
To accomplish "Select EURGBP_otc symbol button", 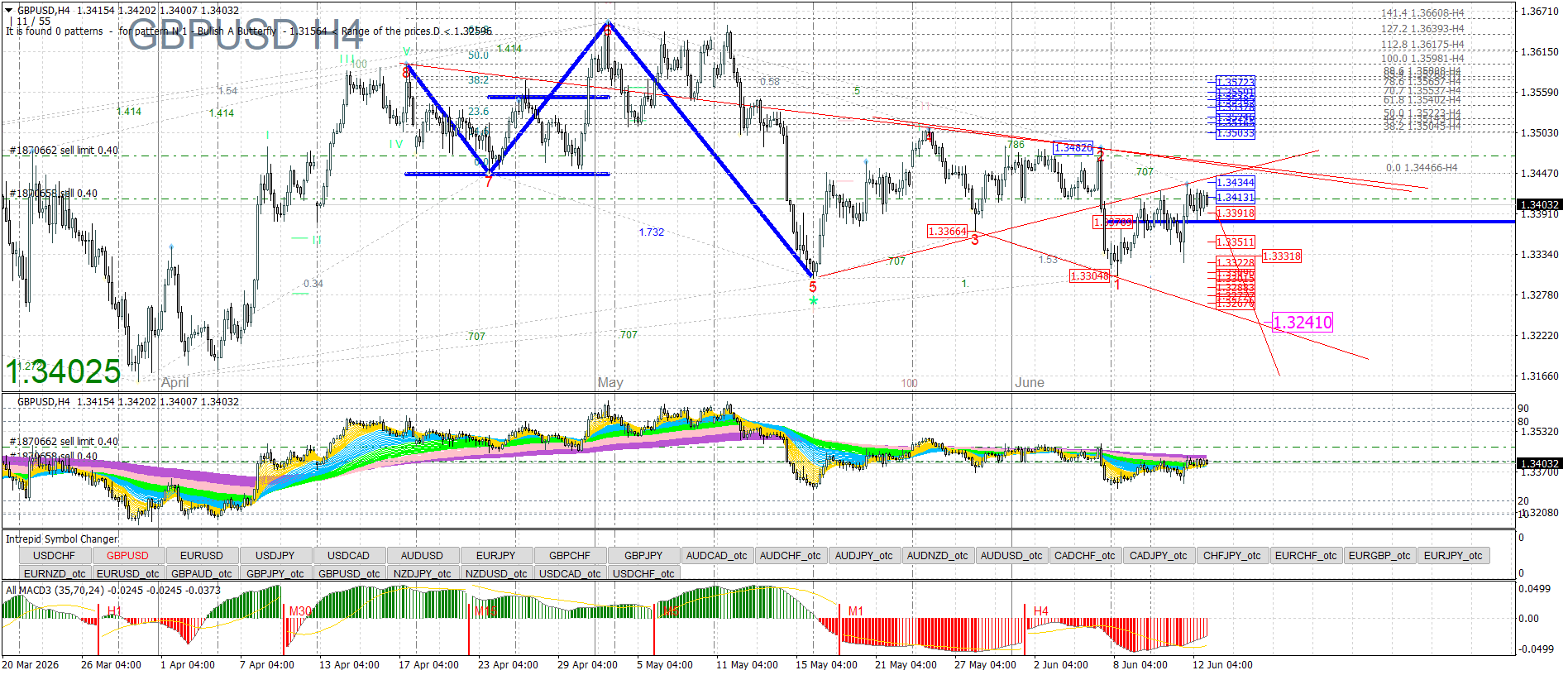I will [1379, 556].
